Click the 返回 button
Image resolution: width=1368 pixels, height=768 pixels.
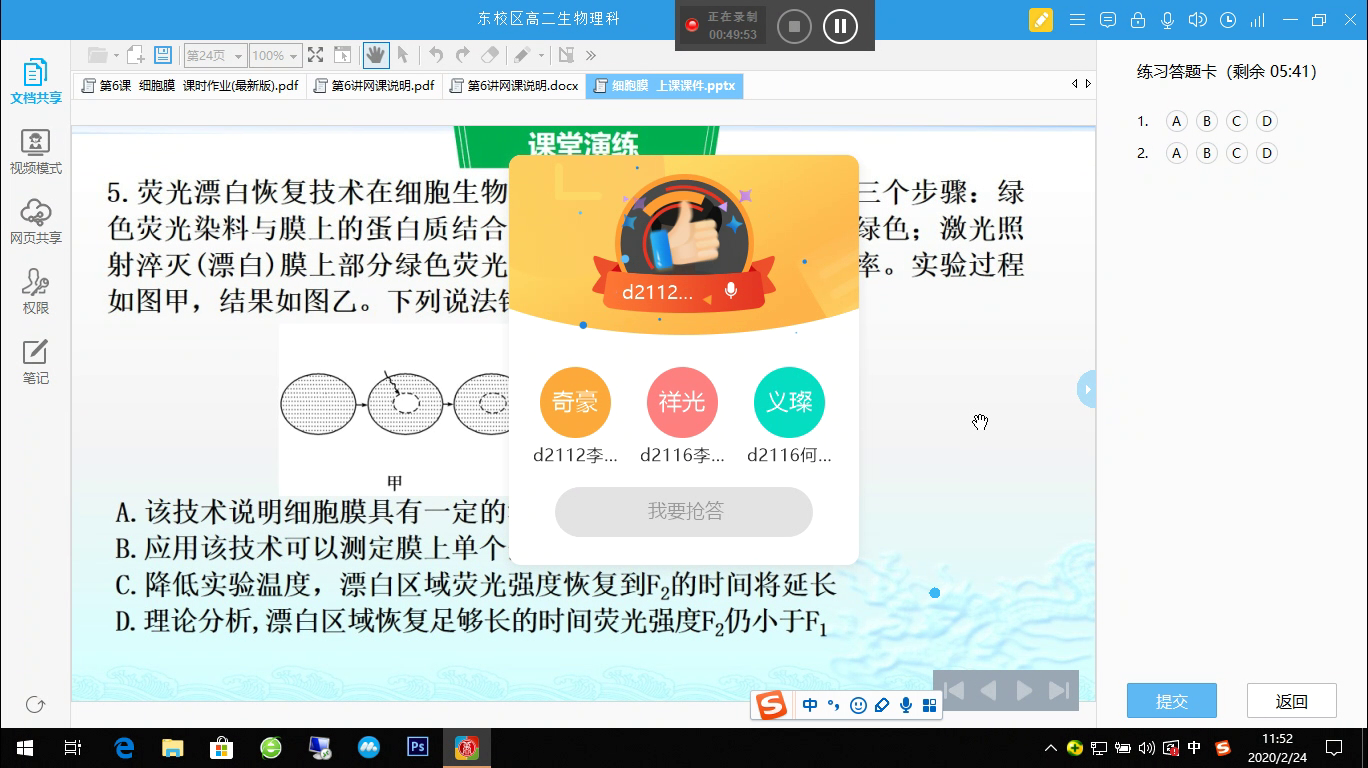click(1291, 701)
